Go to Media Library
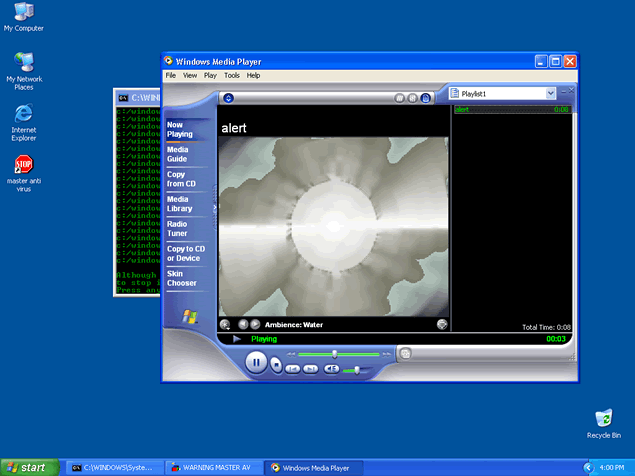The width and height of the screenshot is (635, 476). point(179,203)
